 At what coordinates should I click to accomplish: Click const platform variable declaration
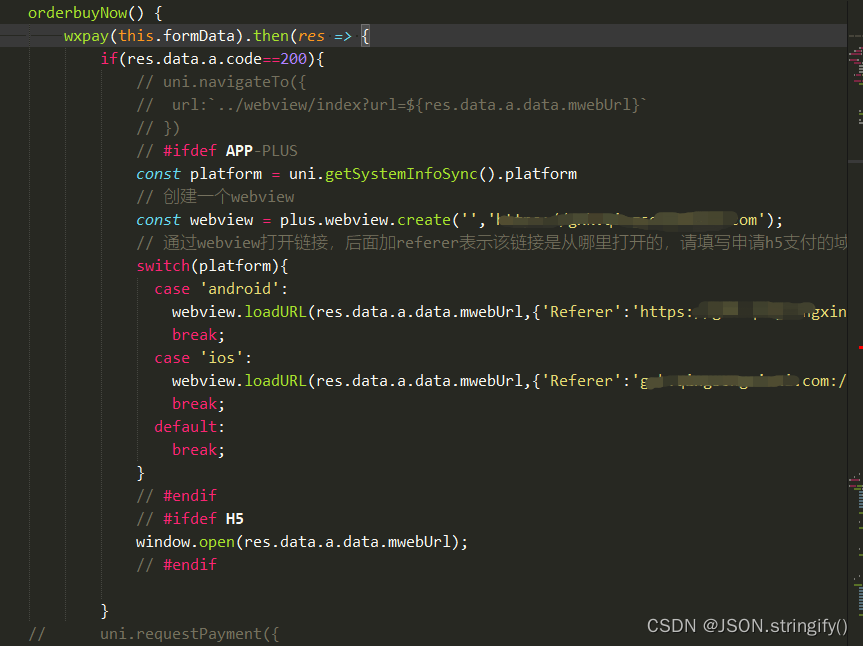pos(226,174)
